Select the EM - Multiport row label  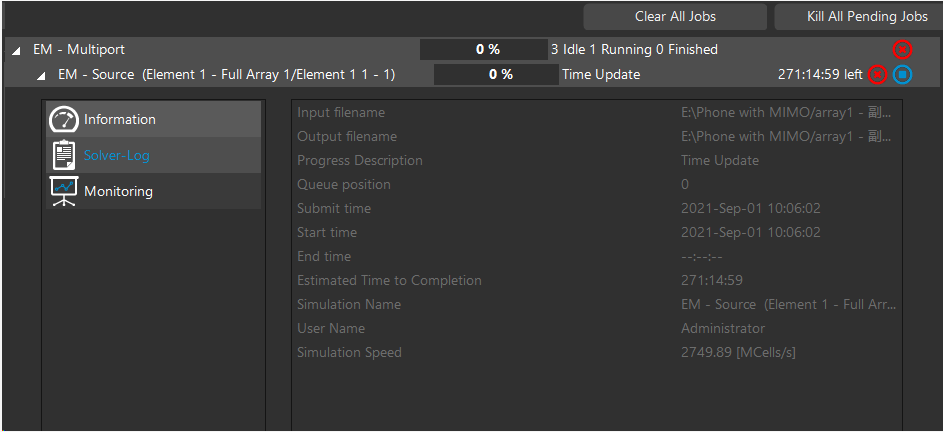click(x=79, y=49)
